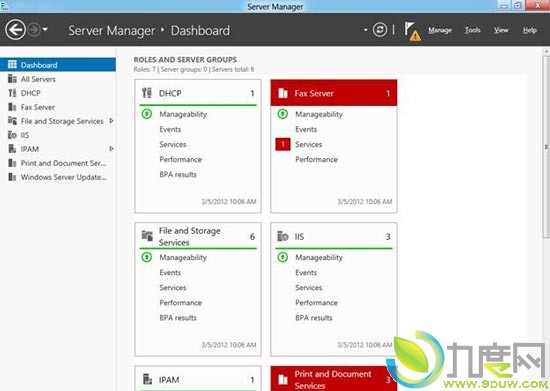Click the forward navigation arrow

(x=34, y=30)
